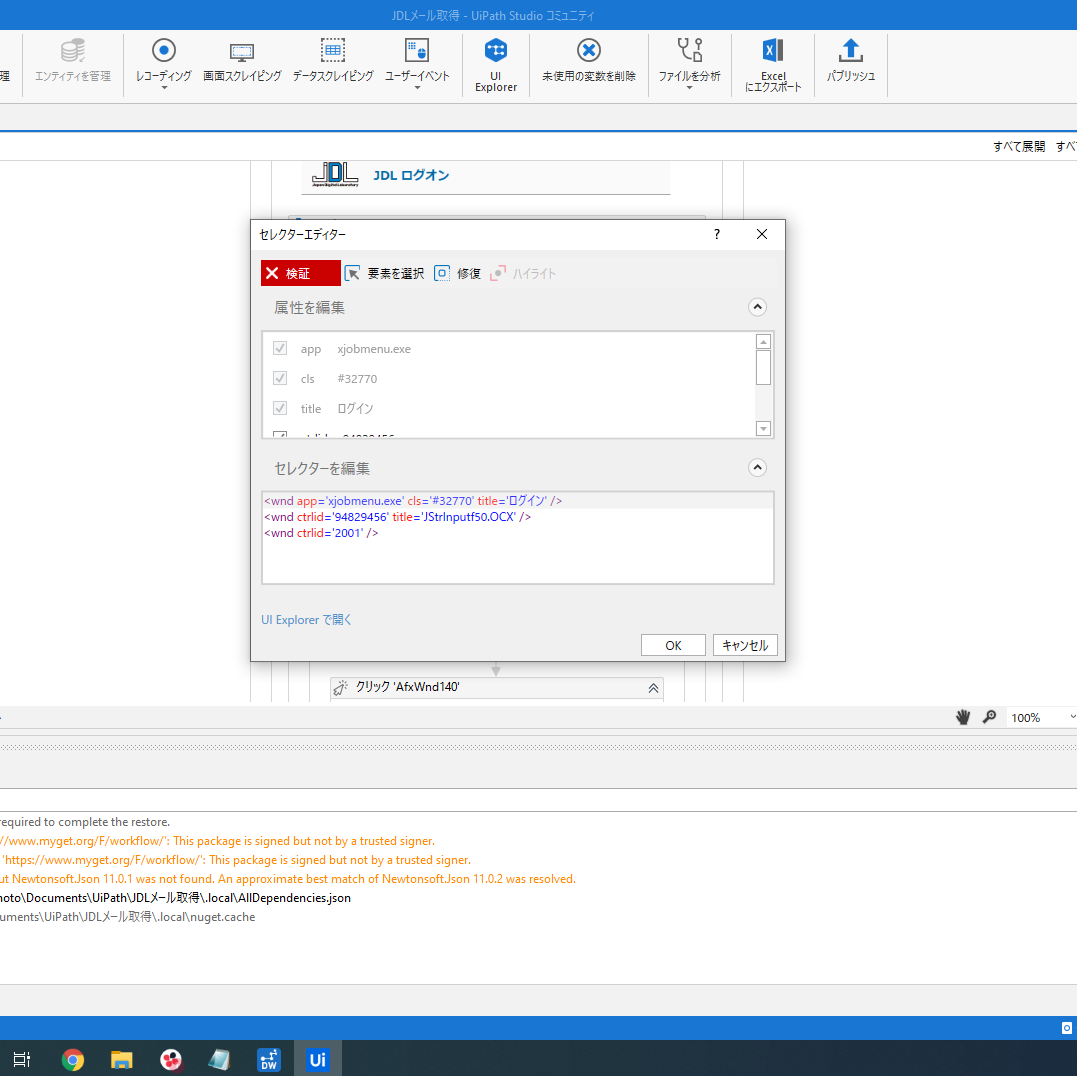
Task: Close the selector editor dialog
Action: [762, 234]
